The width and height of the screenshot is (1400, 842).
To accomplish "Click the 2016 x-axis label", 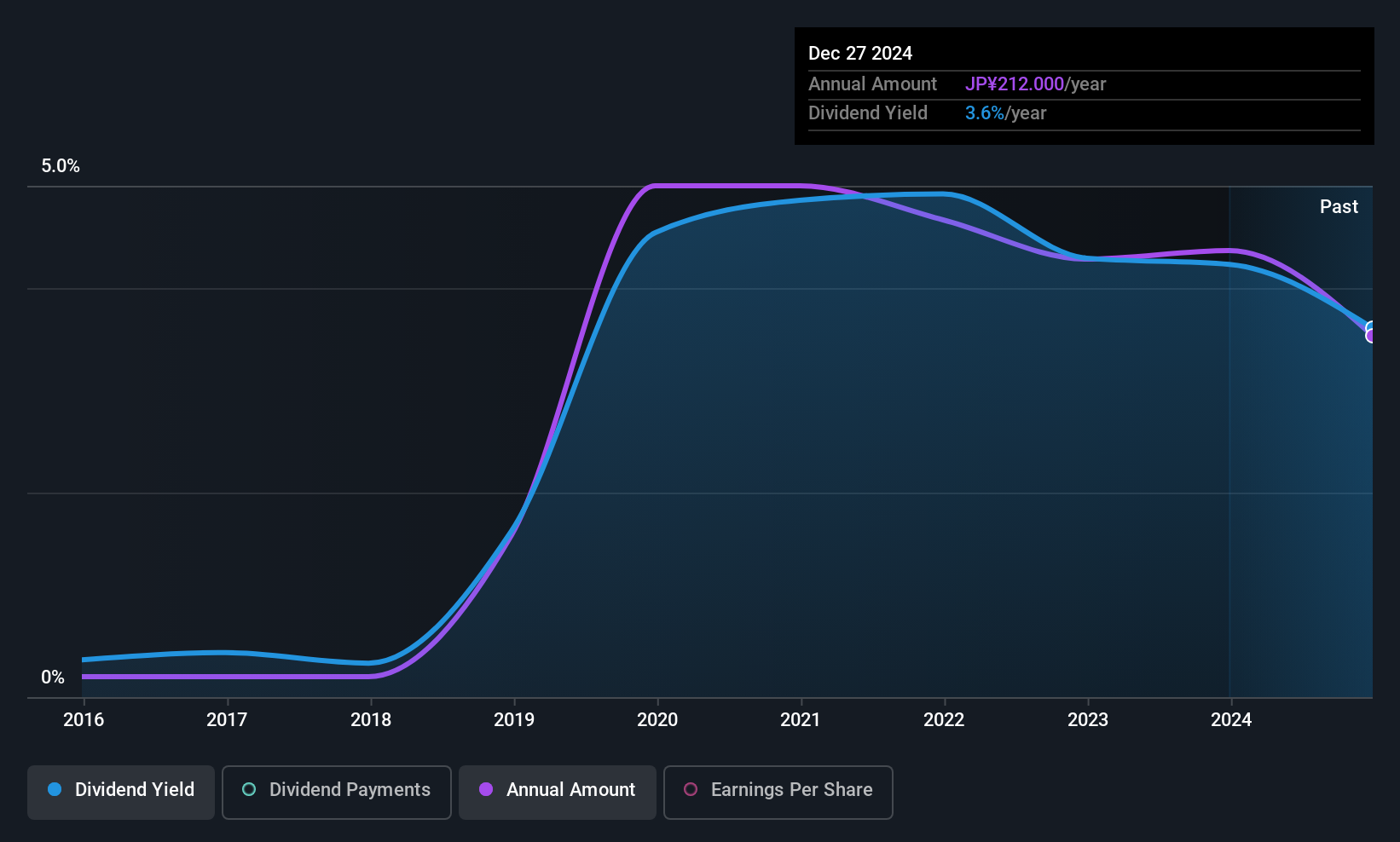I will click(x=84, y=720).
